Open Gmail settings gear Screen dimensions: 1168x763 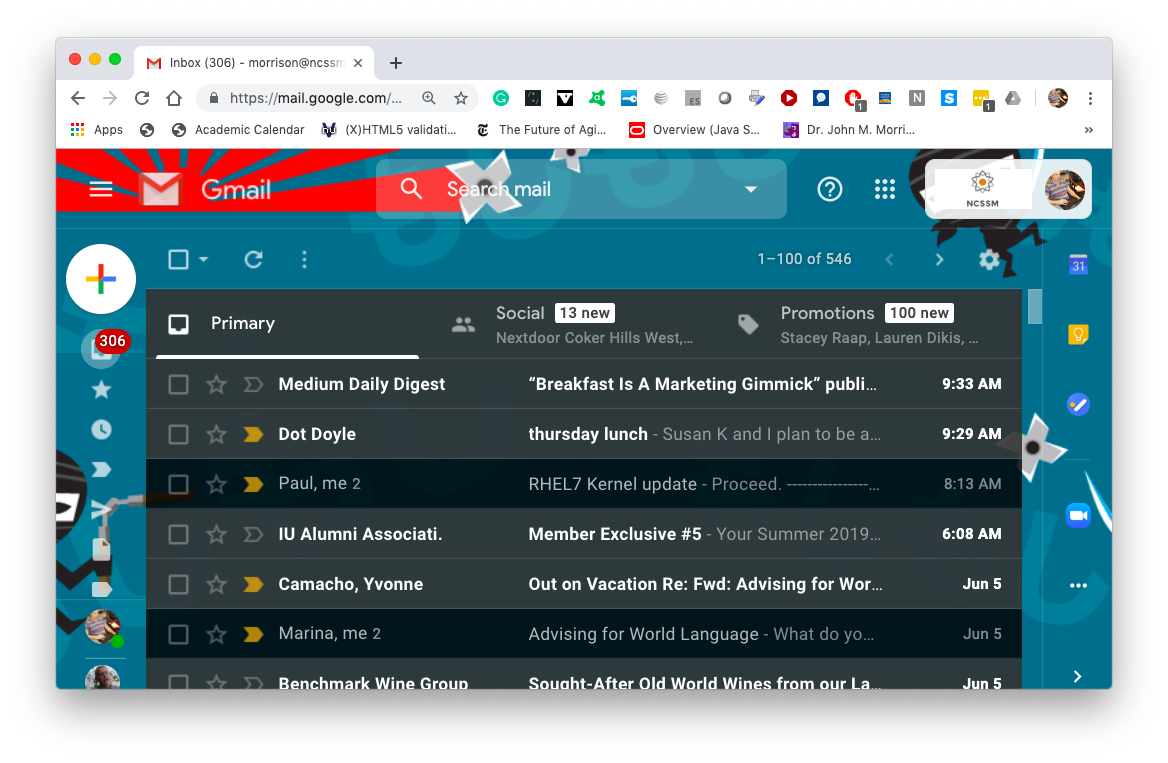[x=988, y=259]
